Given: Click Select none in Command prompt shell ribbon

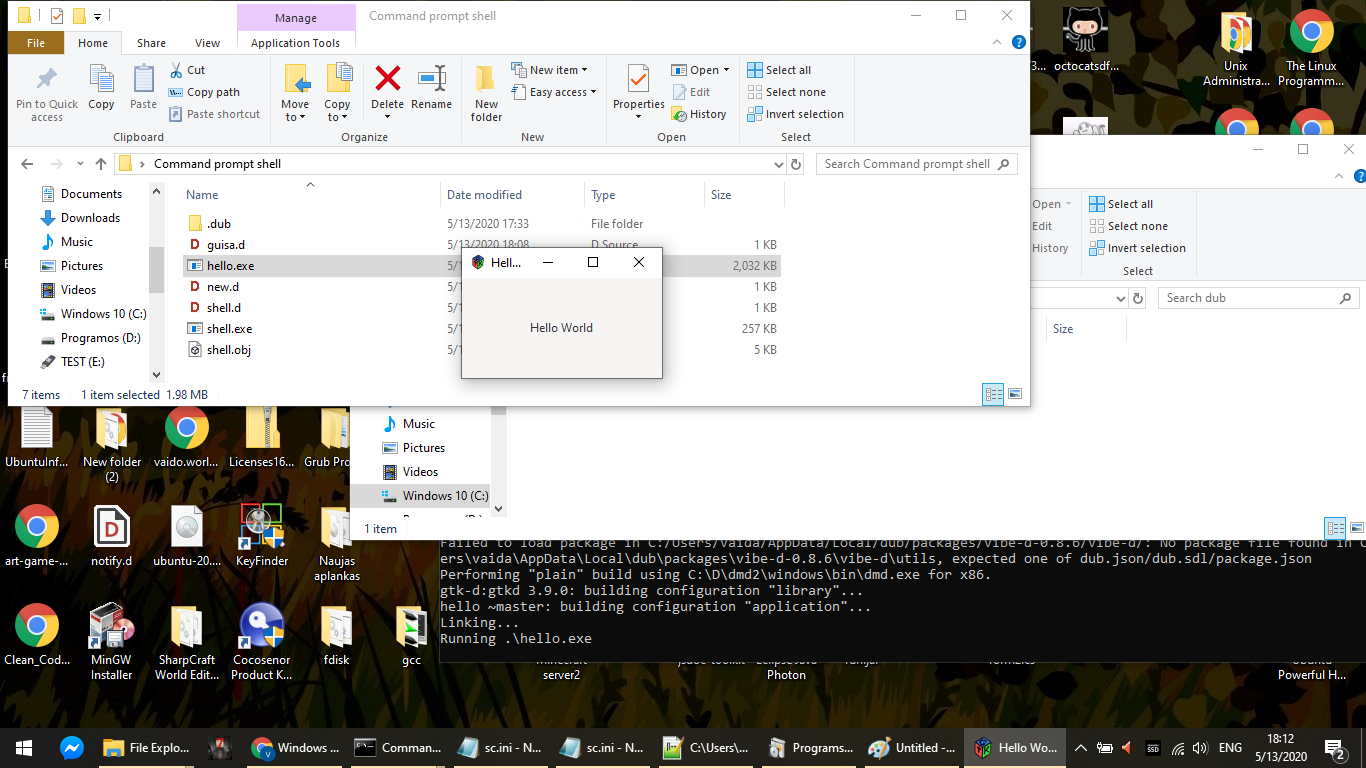Looking at the screenshot, I should (x=786, y=92).
